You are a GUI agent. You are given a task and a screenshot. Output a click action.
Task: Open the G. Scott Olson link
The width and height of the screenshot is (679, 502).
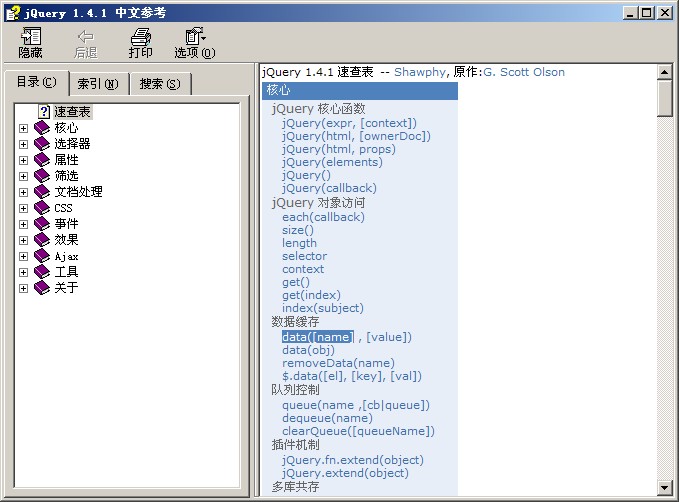(x=523, y=72)
